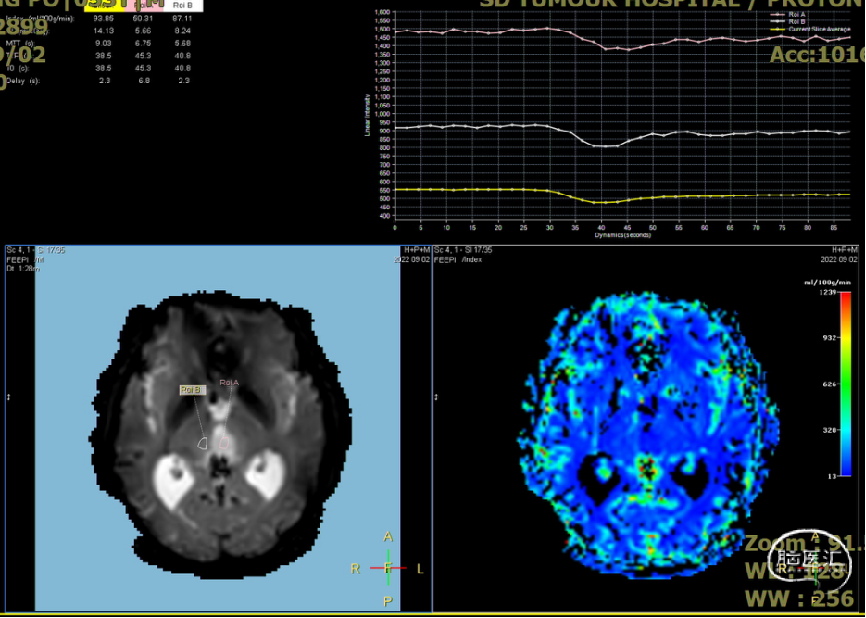
Task: Click the orientation crosshair center marker
Action: (x=388, y=568)
